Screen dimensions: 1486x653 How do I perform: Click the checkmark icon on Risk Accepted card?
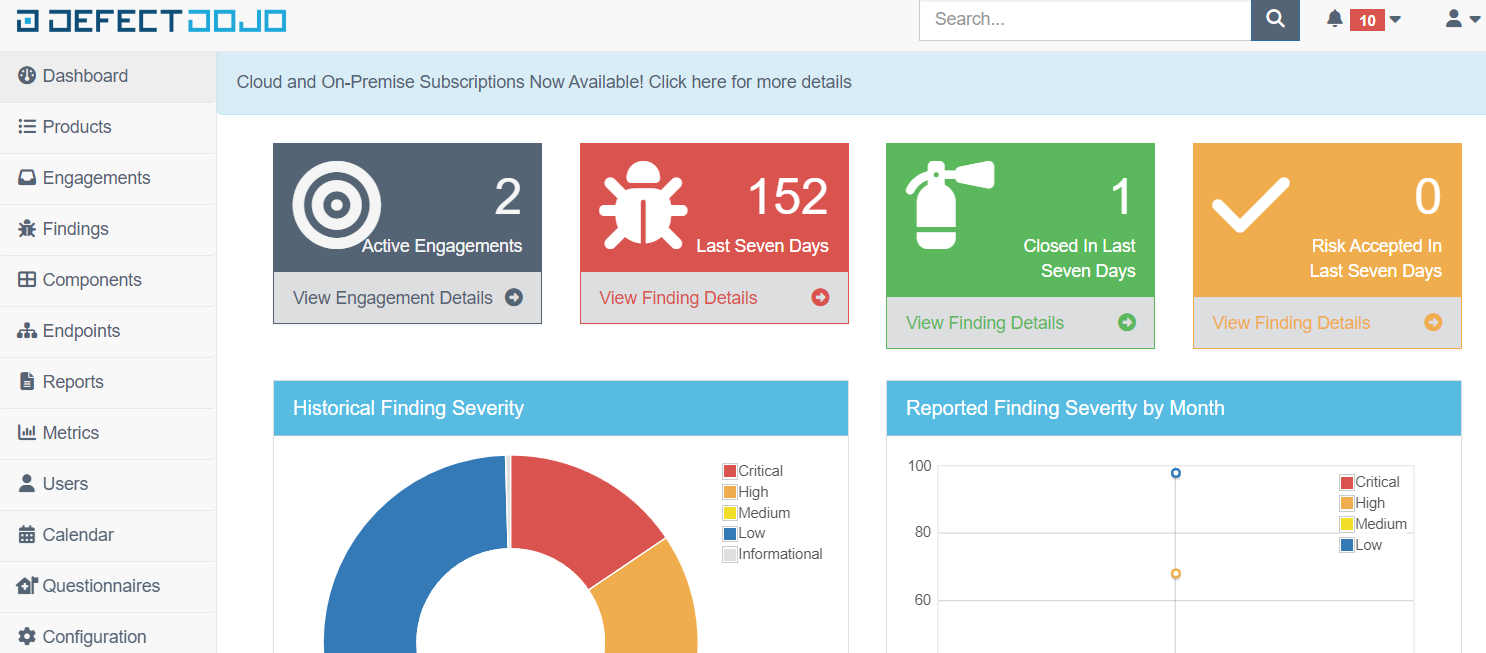[1251, 205]
